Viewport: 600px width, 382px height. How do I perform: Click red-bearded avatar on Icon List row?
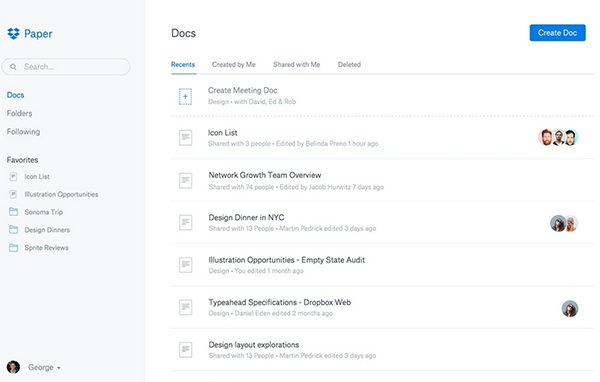tap(546, 137)
